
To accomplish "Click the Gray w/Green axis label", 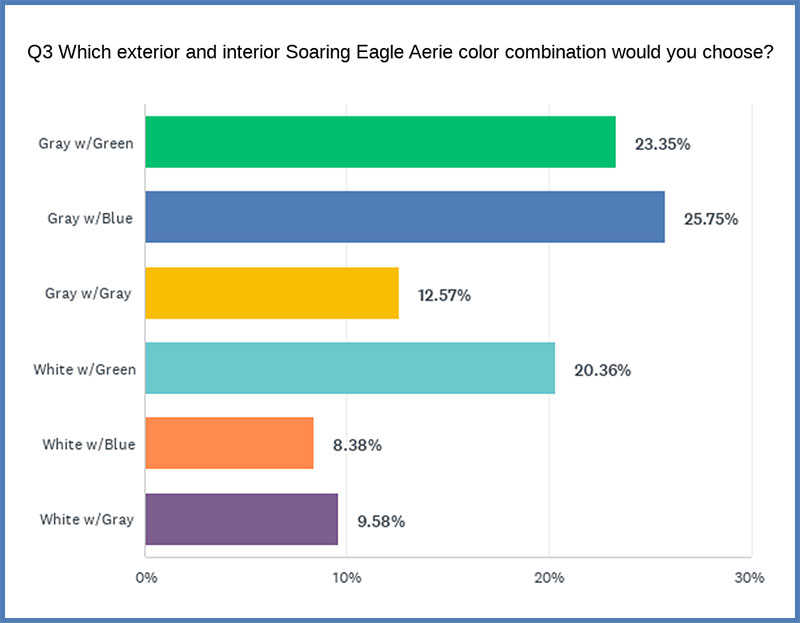I will 86,143.
